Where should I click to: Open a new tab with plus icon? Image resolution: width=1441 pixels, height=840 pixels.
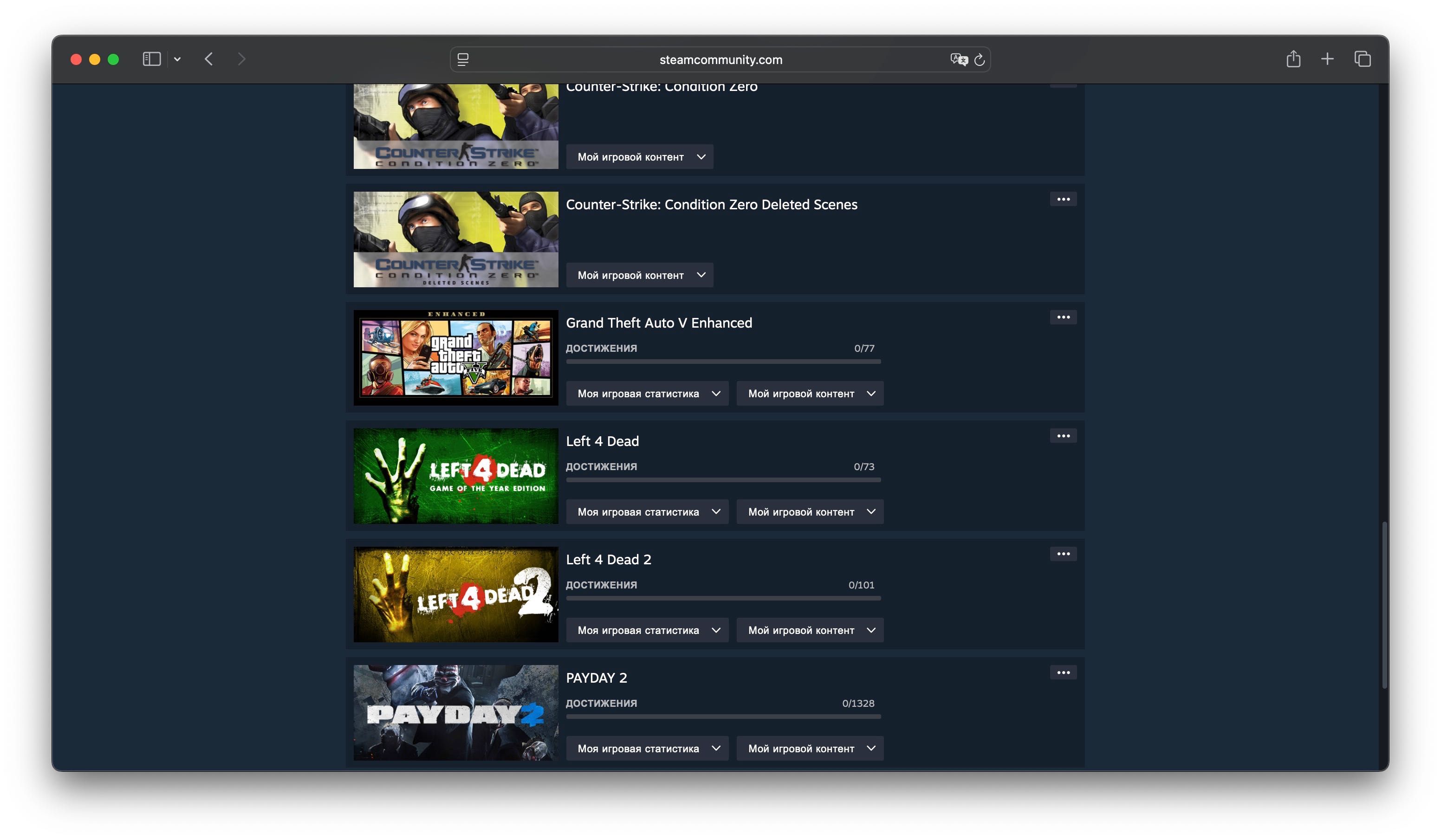tap(1327, 59)
